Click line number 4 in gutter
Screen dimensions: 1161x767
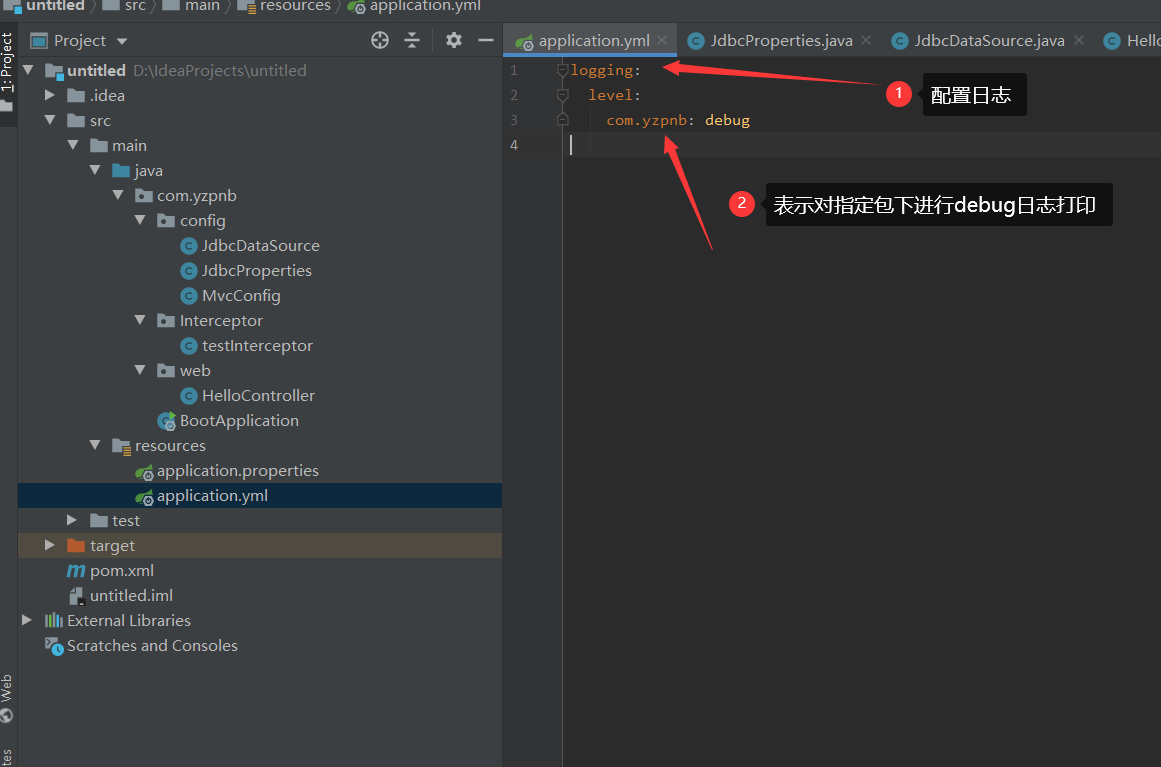click(x=514, y=145)
